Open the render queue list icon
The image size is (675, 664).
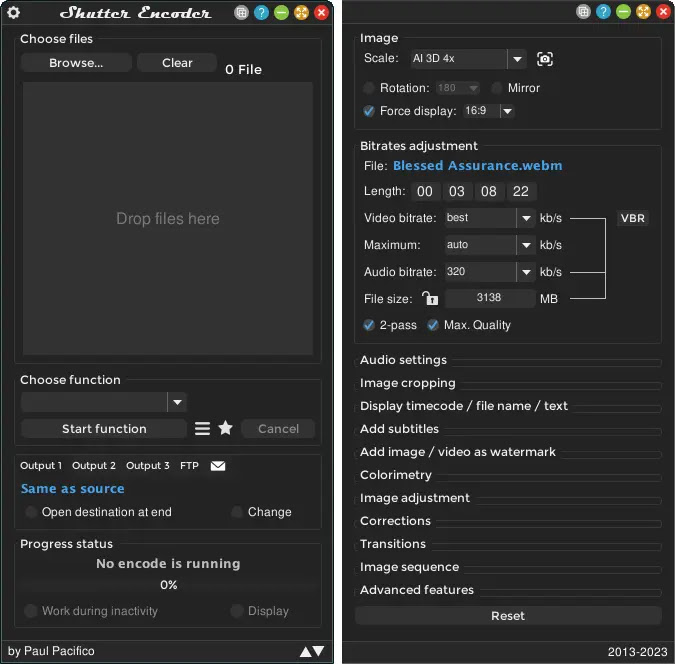[202, 428]
